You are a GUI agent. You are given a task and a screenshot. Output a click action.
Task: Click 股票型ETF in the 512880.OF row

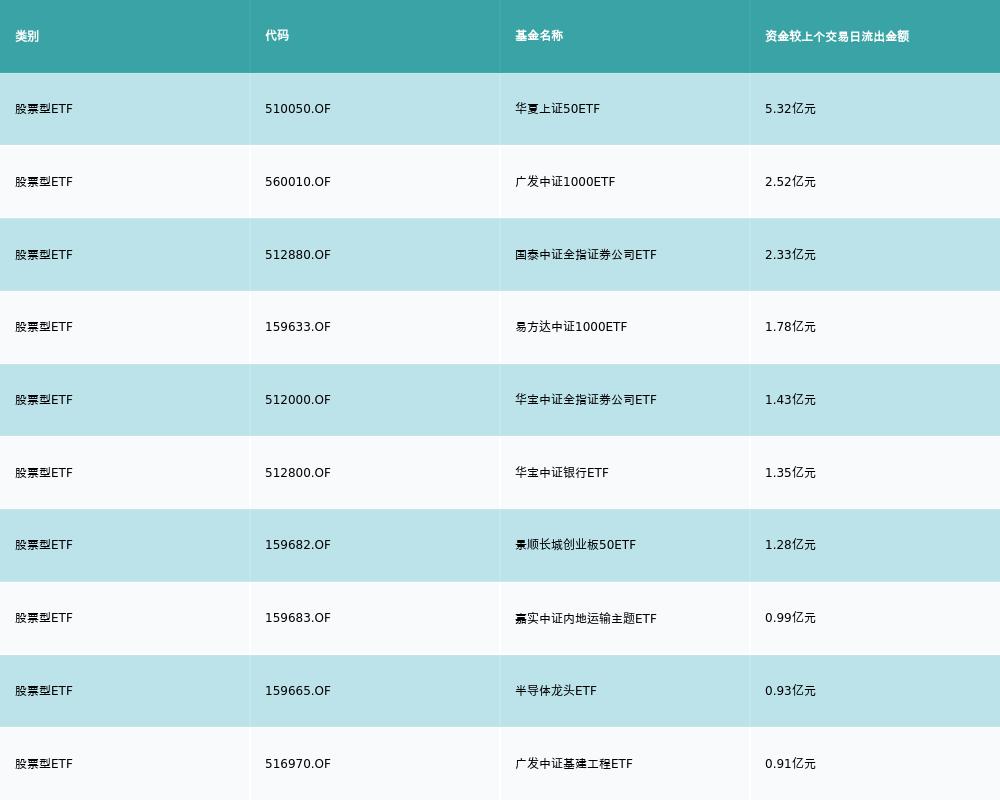pos(44,255)
